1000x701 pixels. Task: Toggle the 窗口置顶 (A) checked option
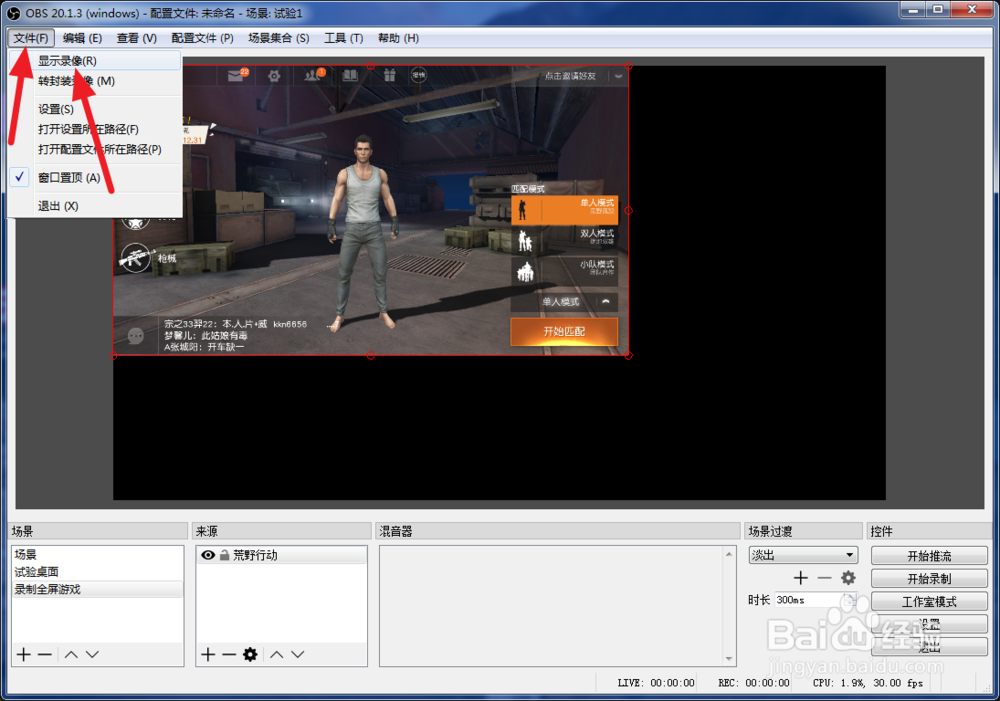[x=96, y=177]
